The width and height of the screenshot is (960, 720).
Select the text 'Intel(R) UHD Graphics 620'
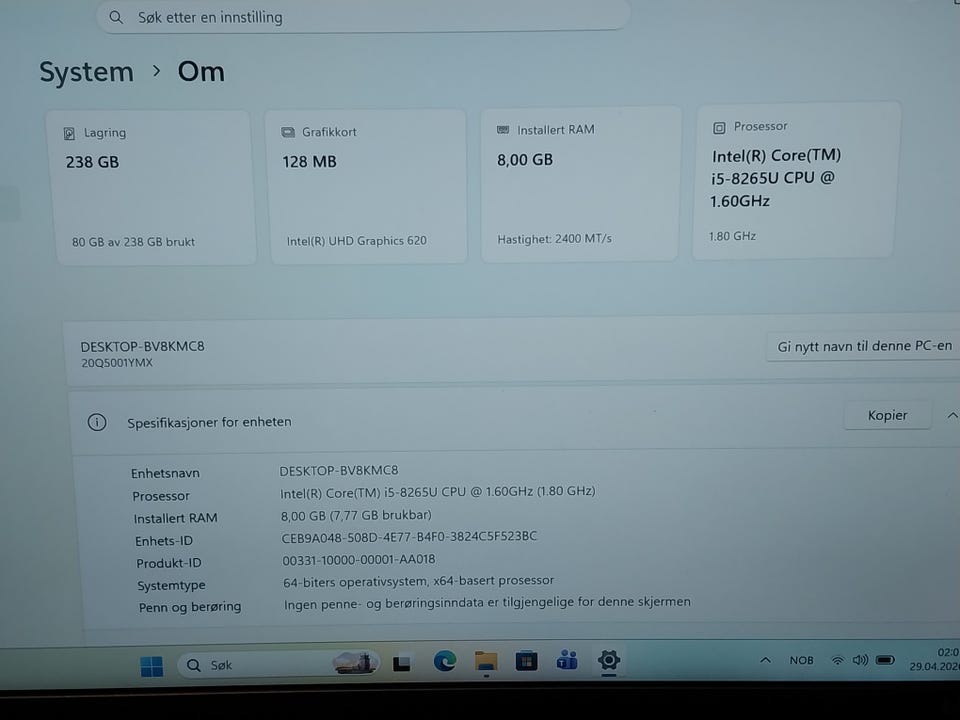(356, 241)
